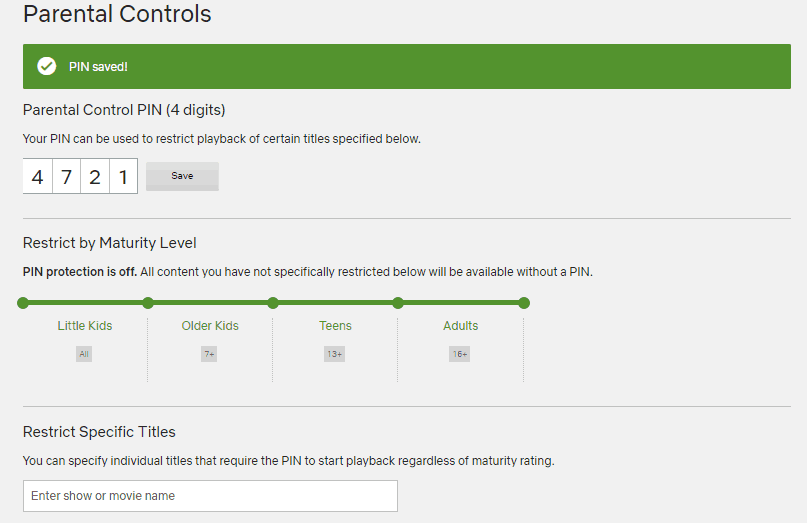The width and height of the screenshot is (807, 523).
Task: Set maturity slider to the leftmost point
Action: (23, 303)
